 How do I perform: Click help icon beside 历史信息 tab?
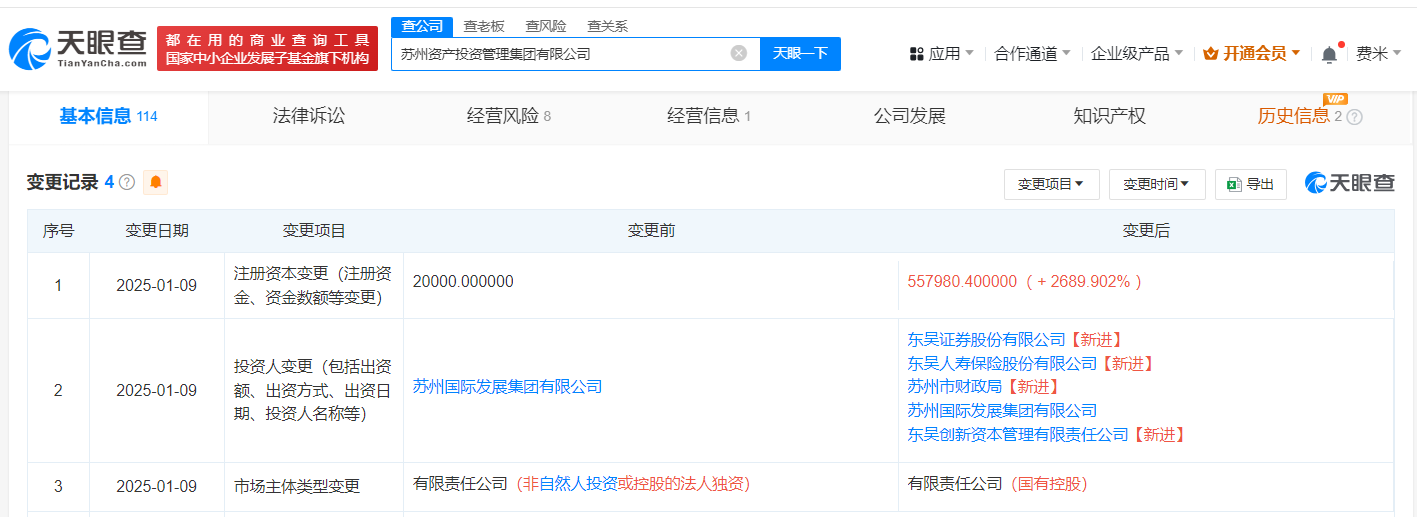(1355, 117)
